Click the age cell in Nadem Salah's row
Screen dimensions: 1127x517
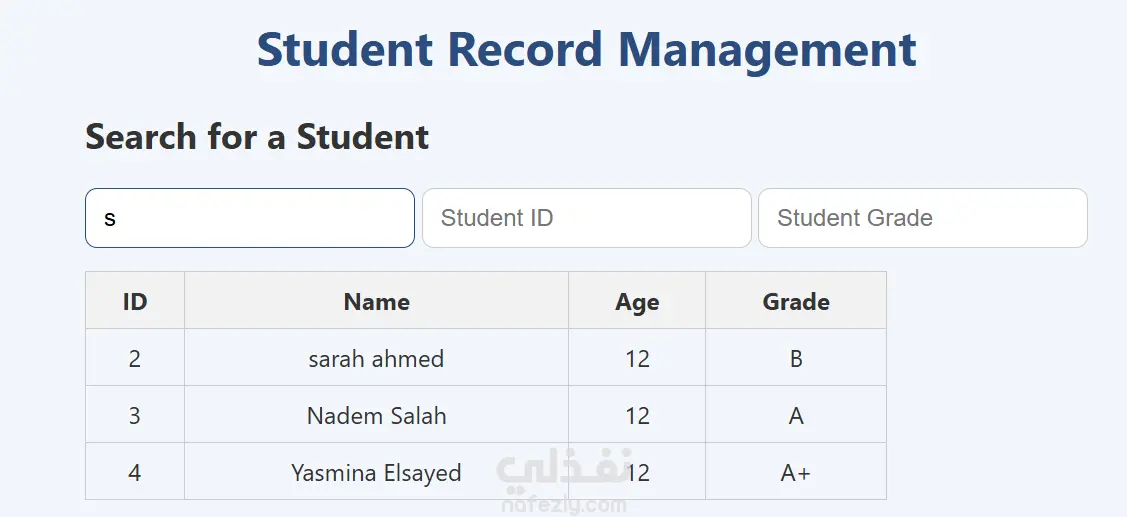(637, 415)
